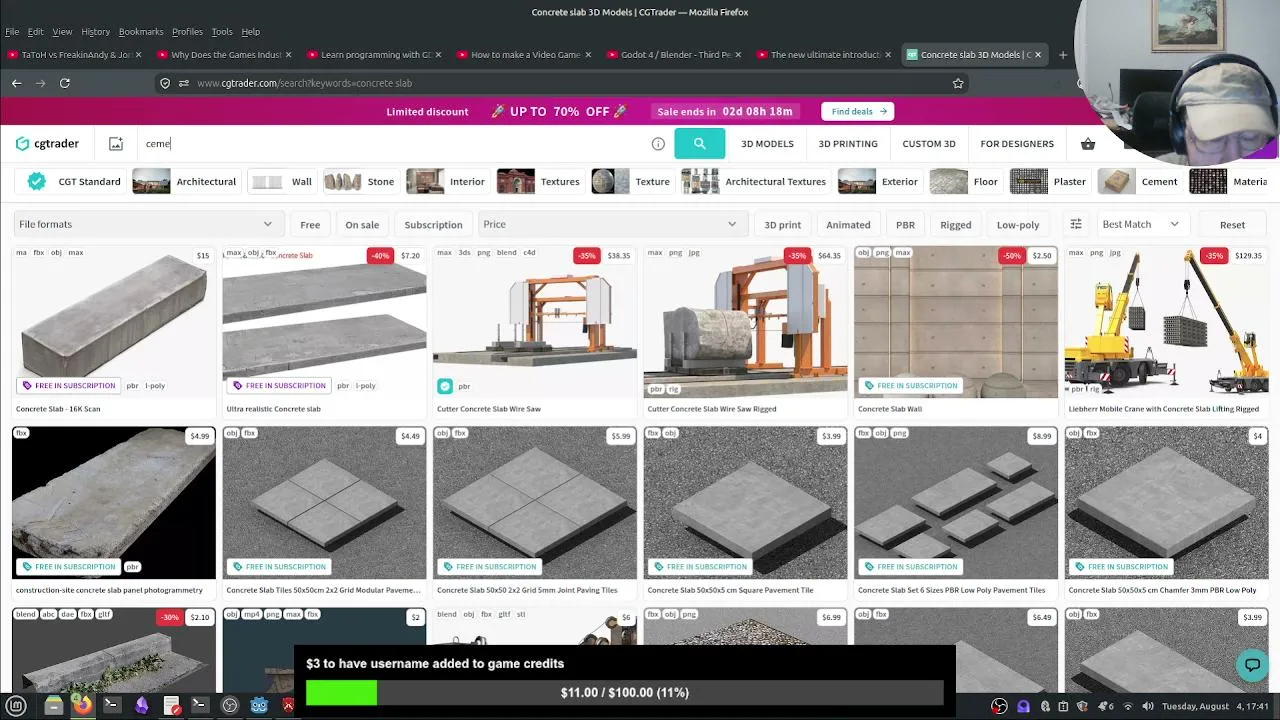
Task: Open the 3D PRINTING navigation item
Action: click(x=848, y=144)
